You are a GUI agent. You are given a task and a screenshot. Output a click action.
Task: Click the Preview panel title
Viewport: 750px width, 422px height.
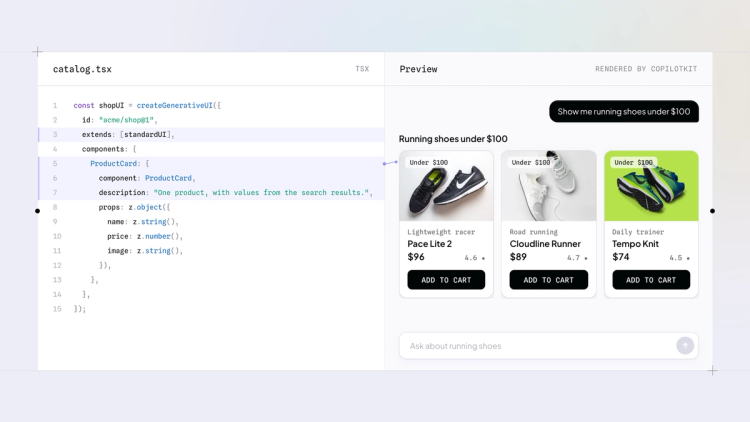pyautogui.click(x=419, y=69)
